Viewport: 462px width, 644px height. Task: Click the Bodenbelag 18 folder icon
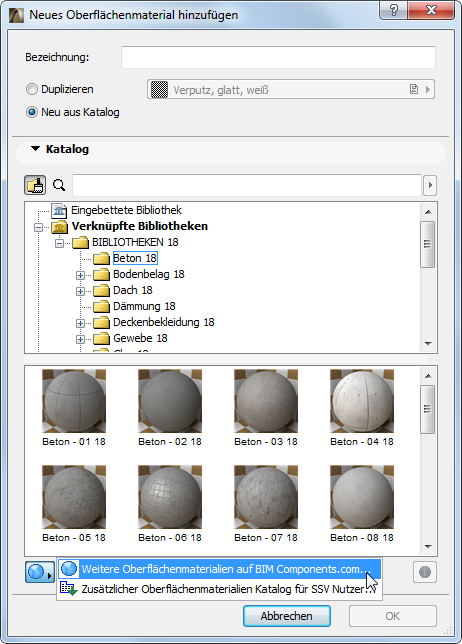[x=101, y=275]
